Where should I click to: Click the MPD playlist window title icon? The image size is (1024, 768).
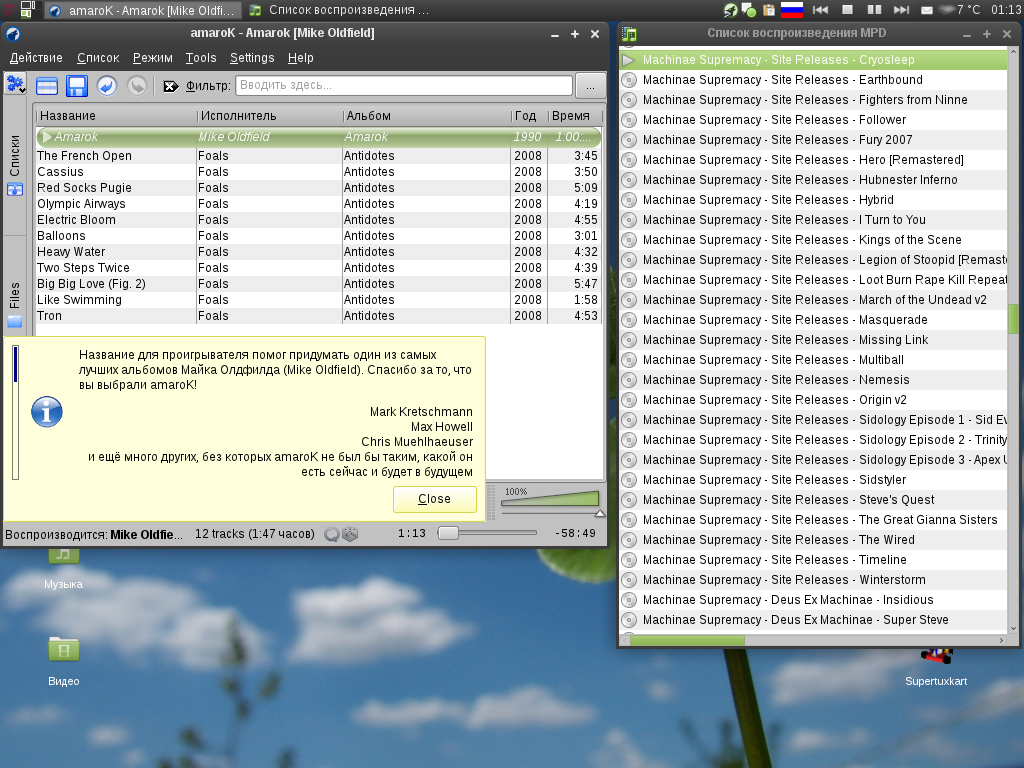(629, 34)
